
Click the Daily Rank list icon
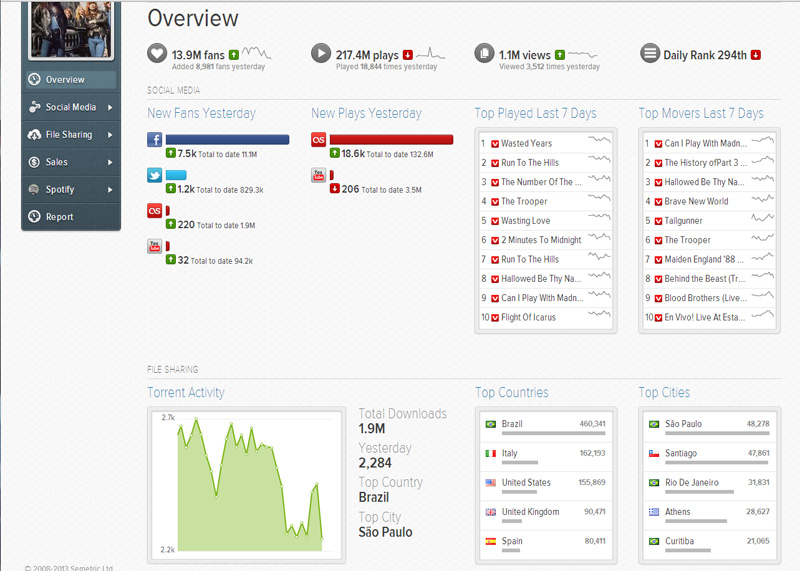point(650,54)
